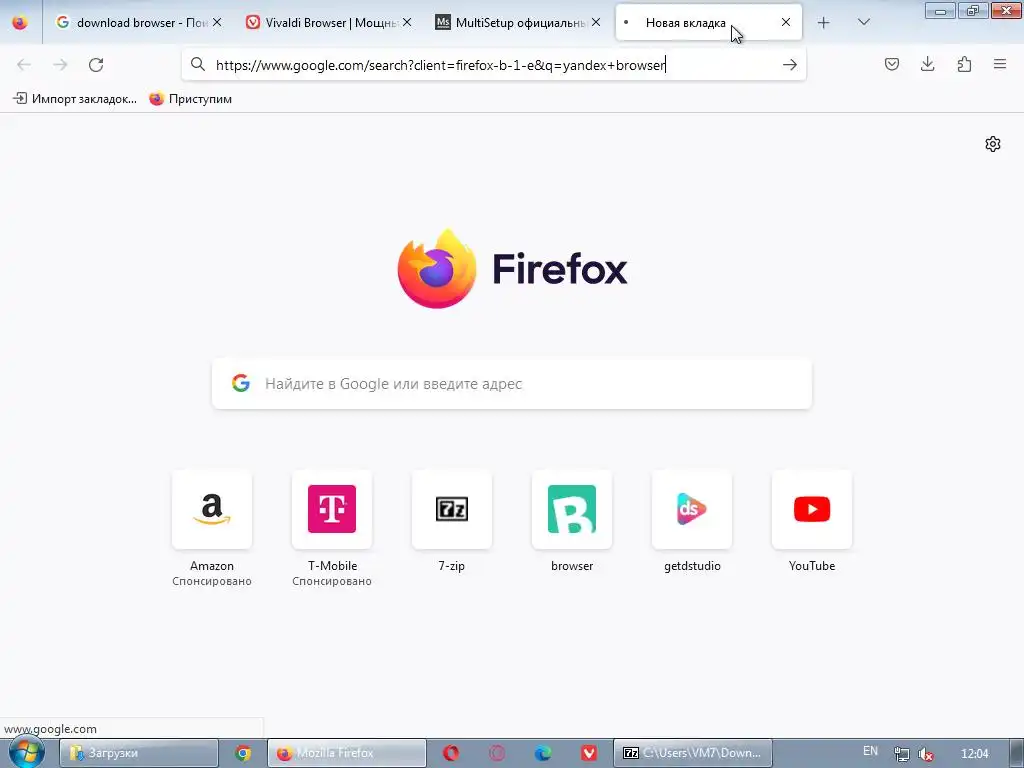Click the address bar URL field

coord(494,65)
